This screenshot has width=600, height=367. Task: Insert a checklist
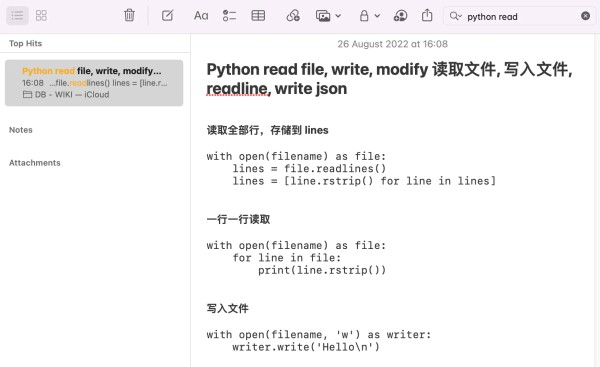point(229,16)
